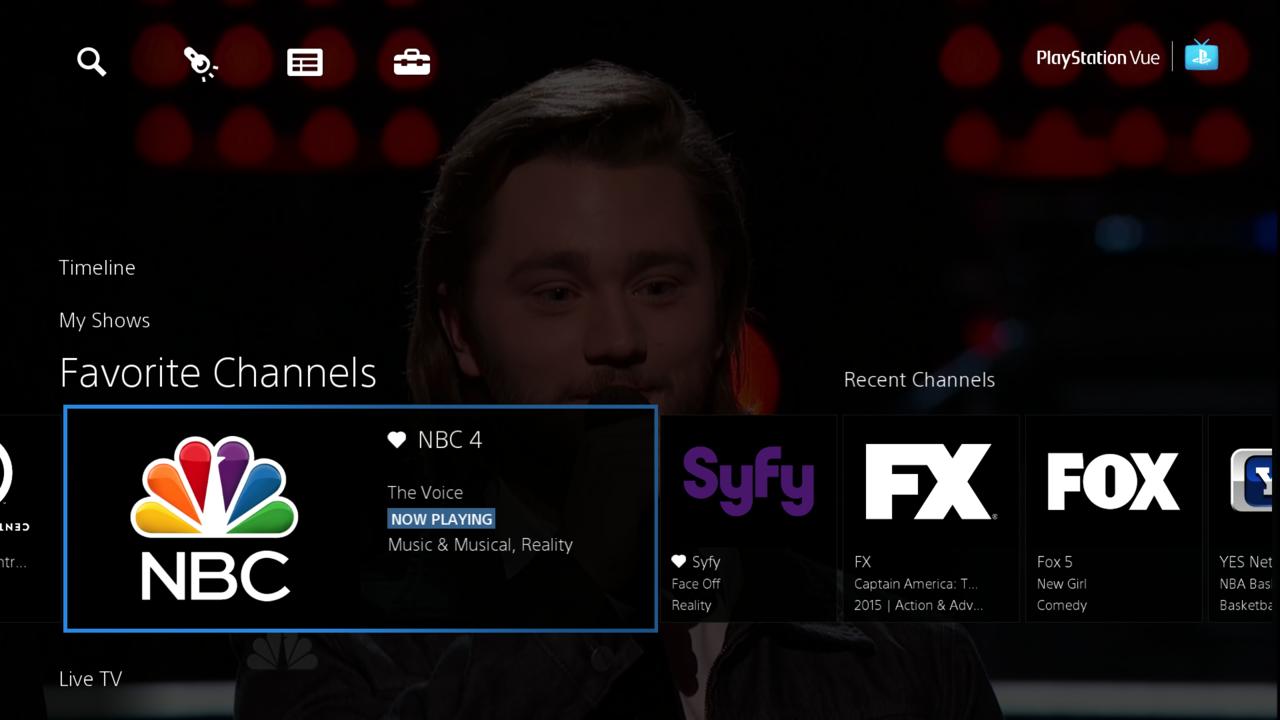This screenshot has height=720, width=1280.
Task: Click the 2015 Action & Adventure text
Action: (919, 606)
